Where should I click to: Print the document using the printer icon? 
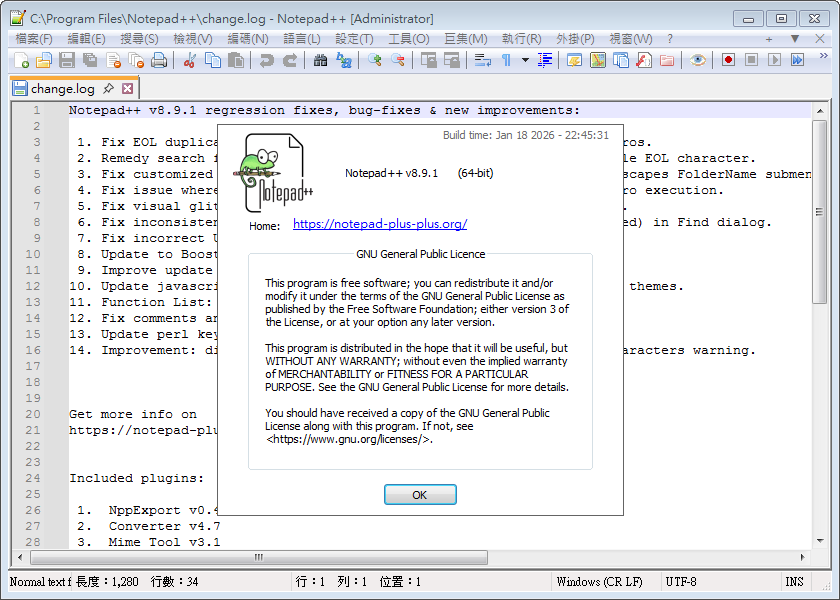(159, 60)
